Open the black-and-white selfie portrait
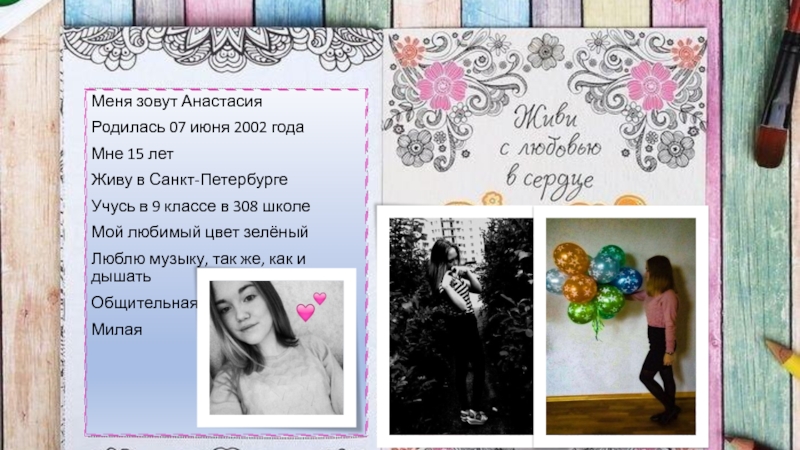 click(276, 346)
